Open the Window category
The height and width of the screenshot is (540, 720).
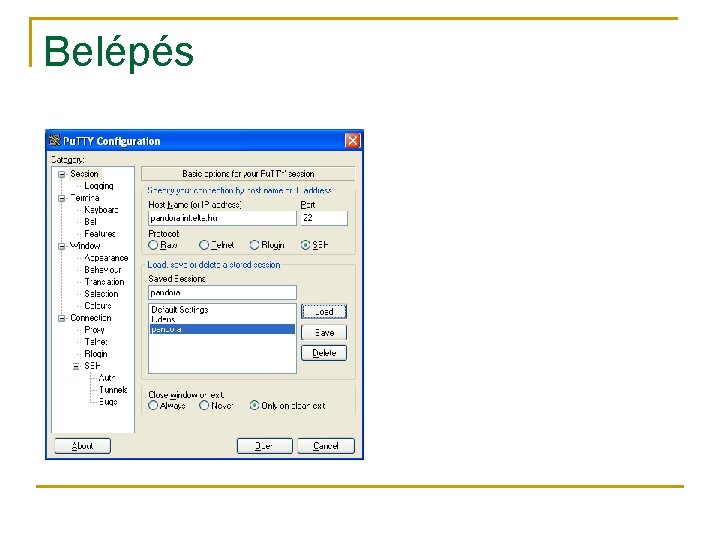pos(85,246)
